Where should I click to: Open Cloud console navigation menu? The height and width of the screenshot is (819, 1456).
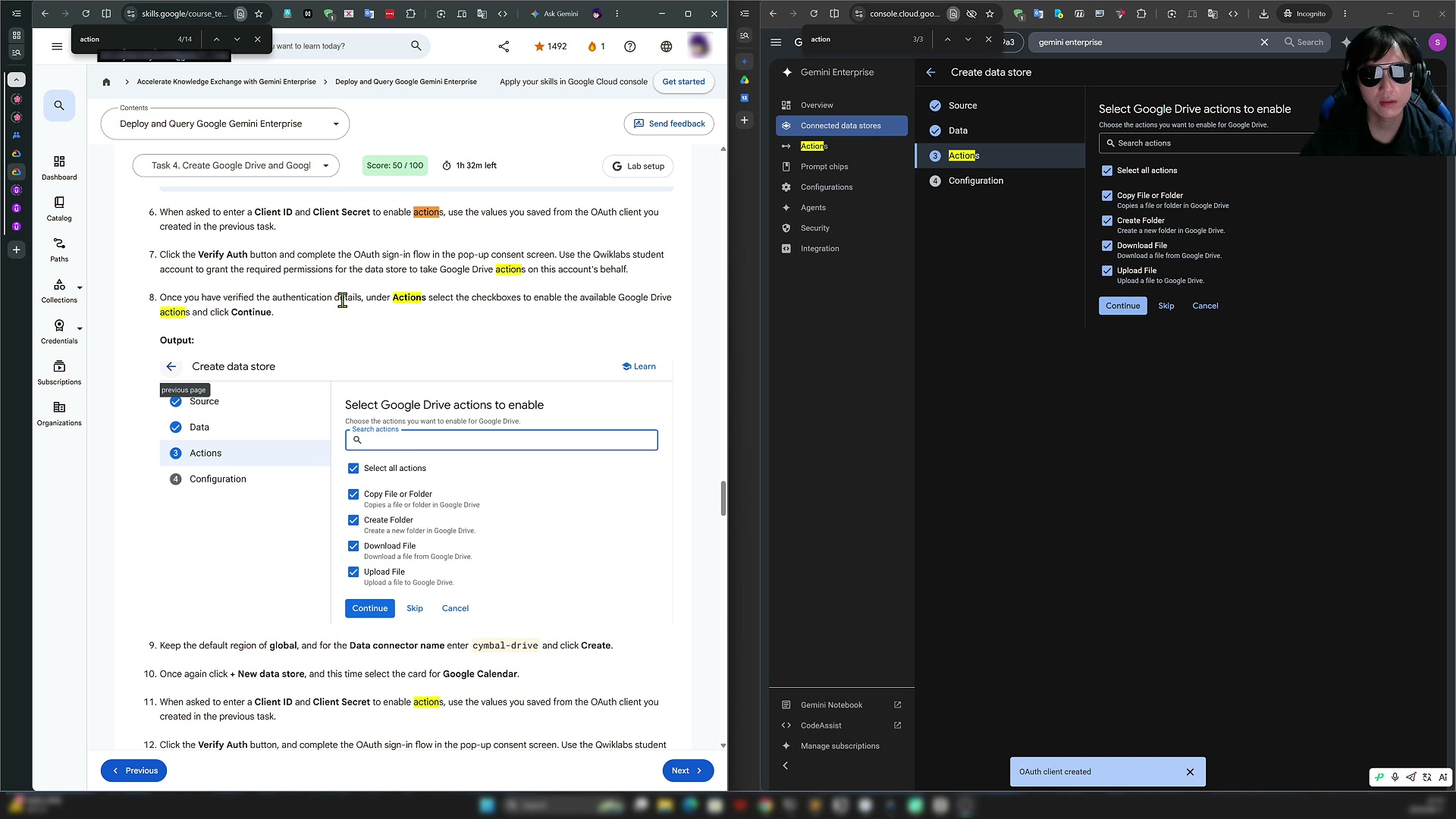(x=776, y=42)
